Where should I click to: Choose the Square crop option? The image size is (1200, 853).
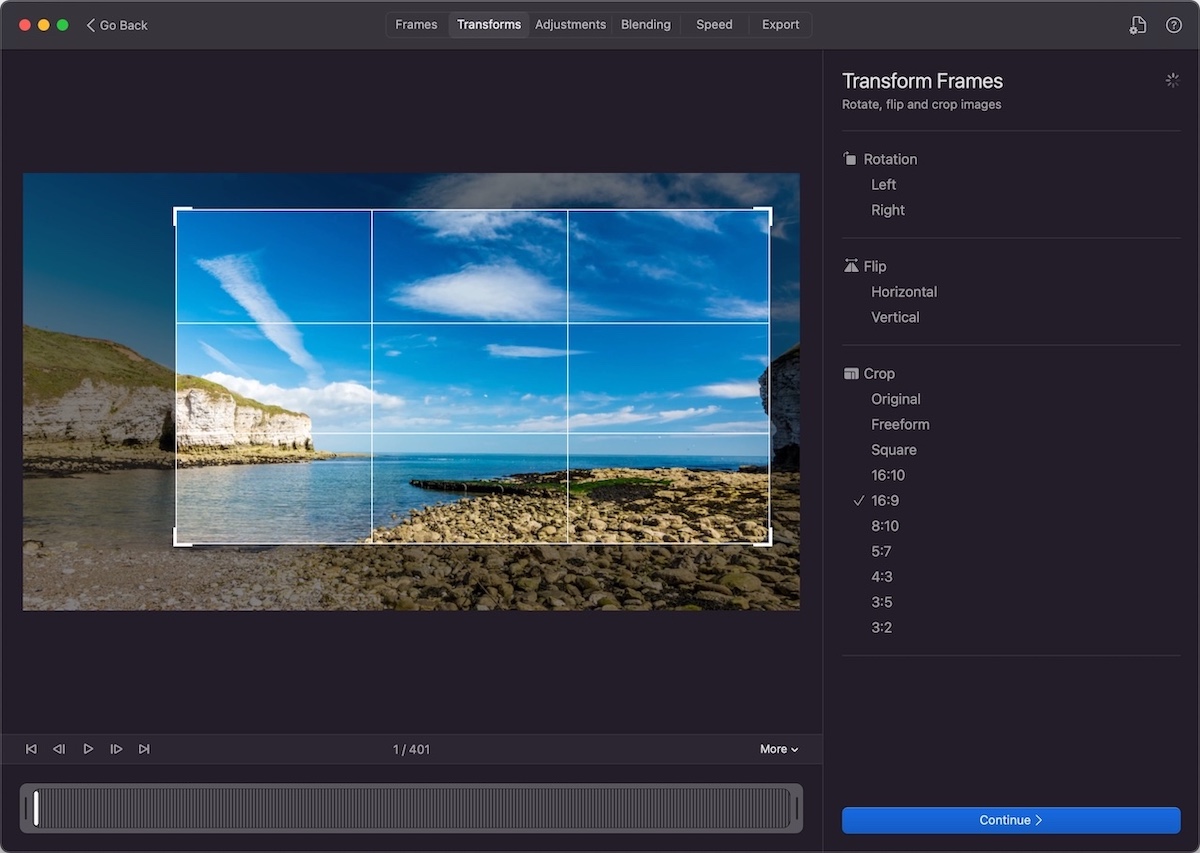click(893, 450)
